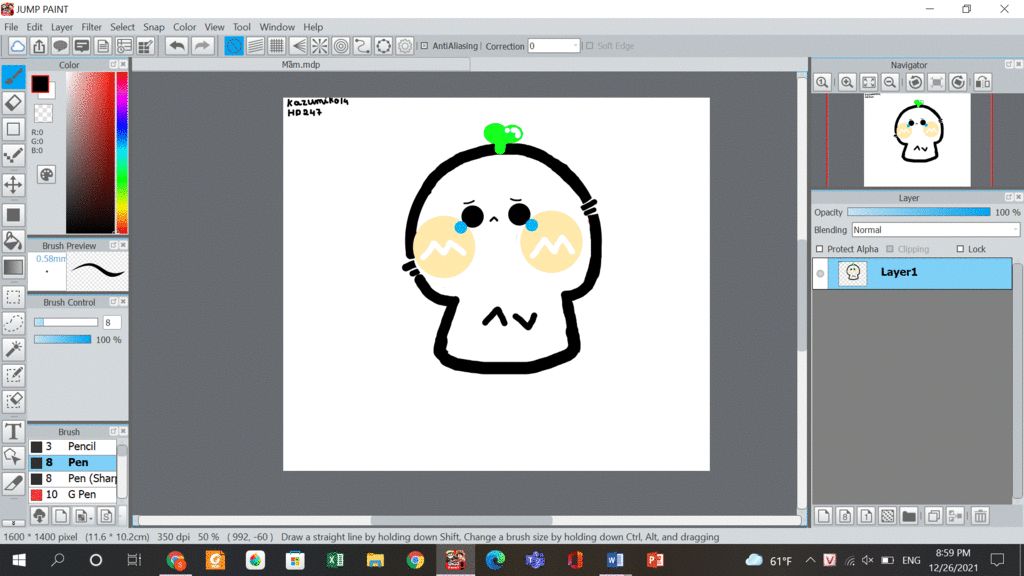Enable the parallel lines snap

[255, 46]
